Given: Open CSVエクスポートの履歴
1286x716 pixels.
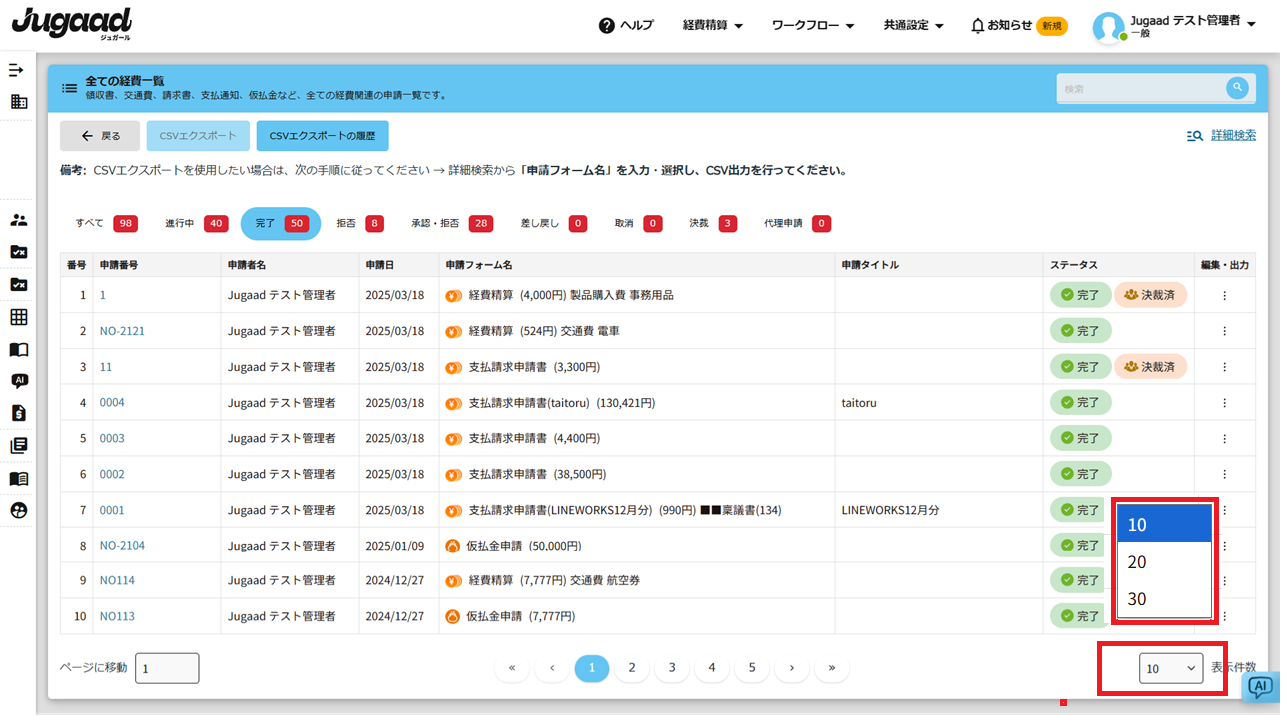Looking at the screenshot, I should click(x=322, y=136).
